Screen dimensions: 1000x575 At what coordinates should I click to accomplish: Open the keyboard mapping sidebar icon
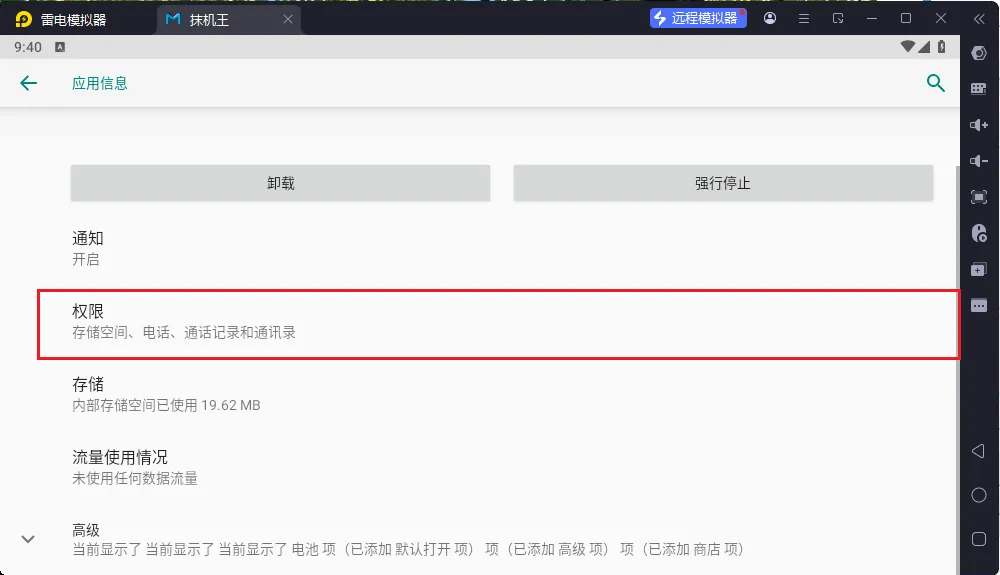pyautogui.click(x=979, y=89)
